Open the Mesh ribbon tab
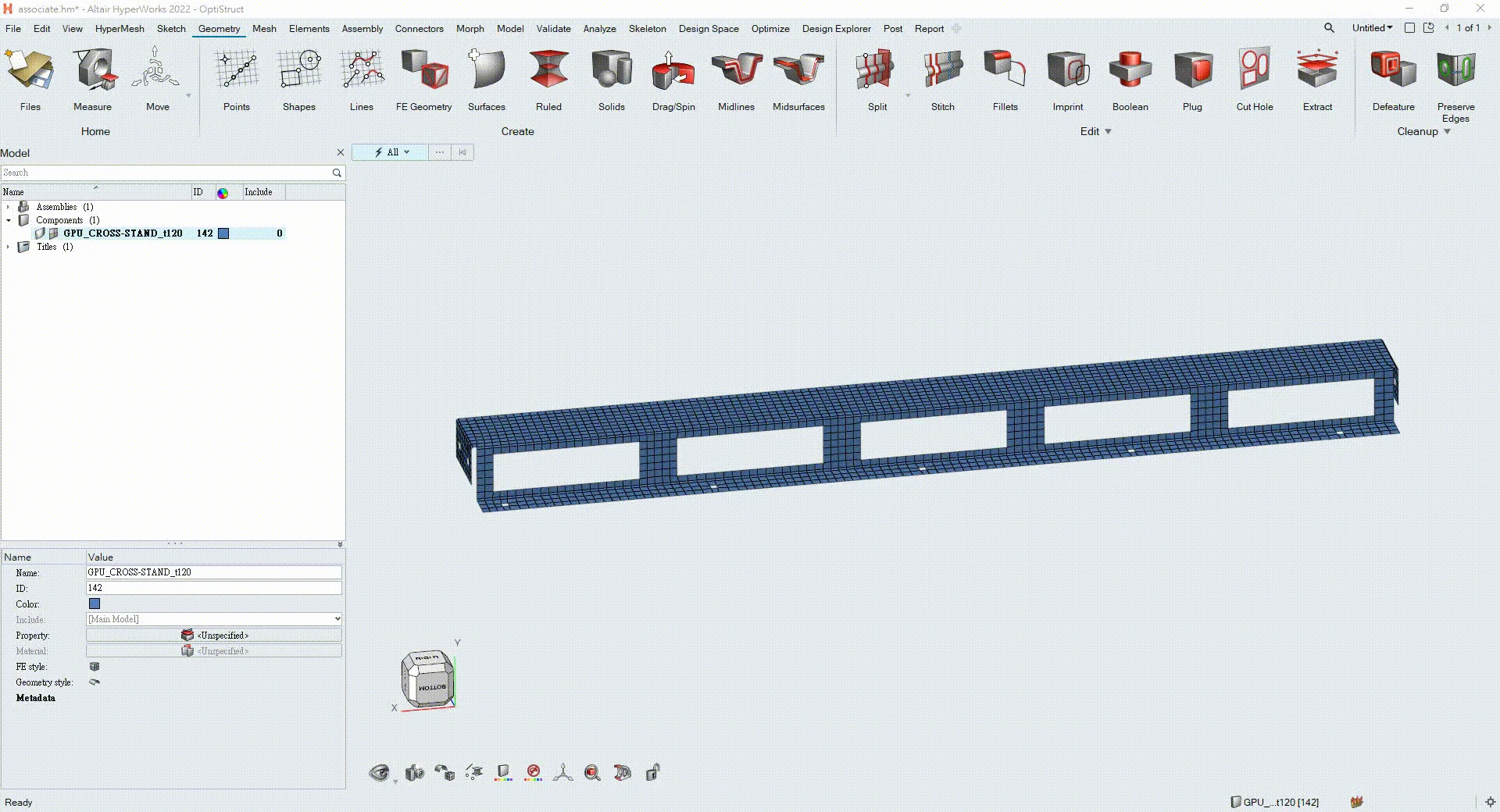This screenshot has width=1500, height=812. point(264,29)
